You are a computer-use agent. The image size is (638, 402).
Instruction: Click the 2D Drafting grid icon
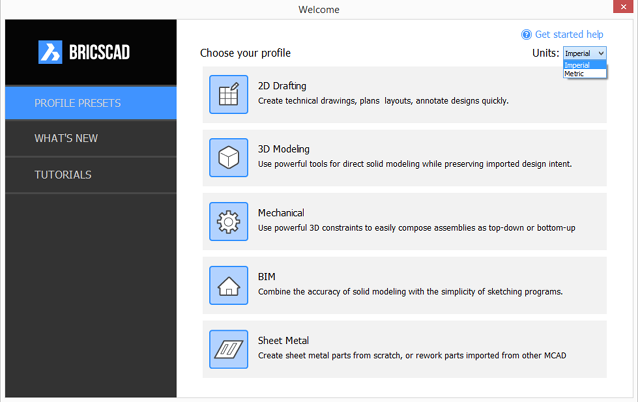point(228,94)
